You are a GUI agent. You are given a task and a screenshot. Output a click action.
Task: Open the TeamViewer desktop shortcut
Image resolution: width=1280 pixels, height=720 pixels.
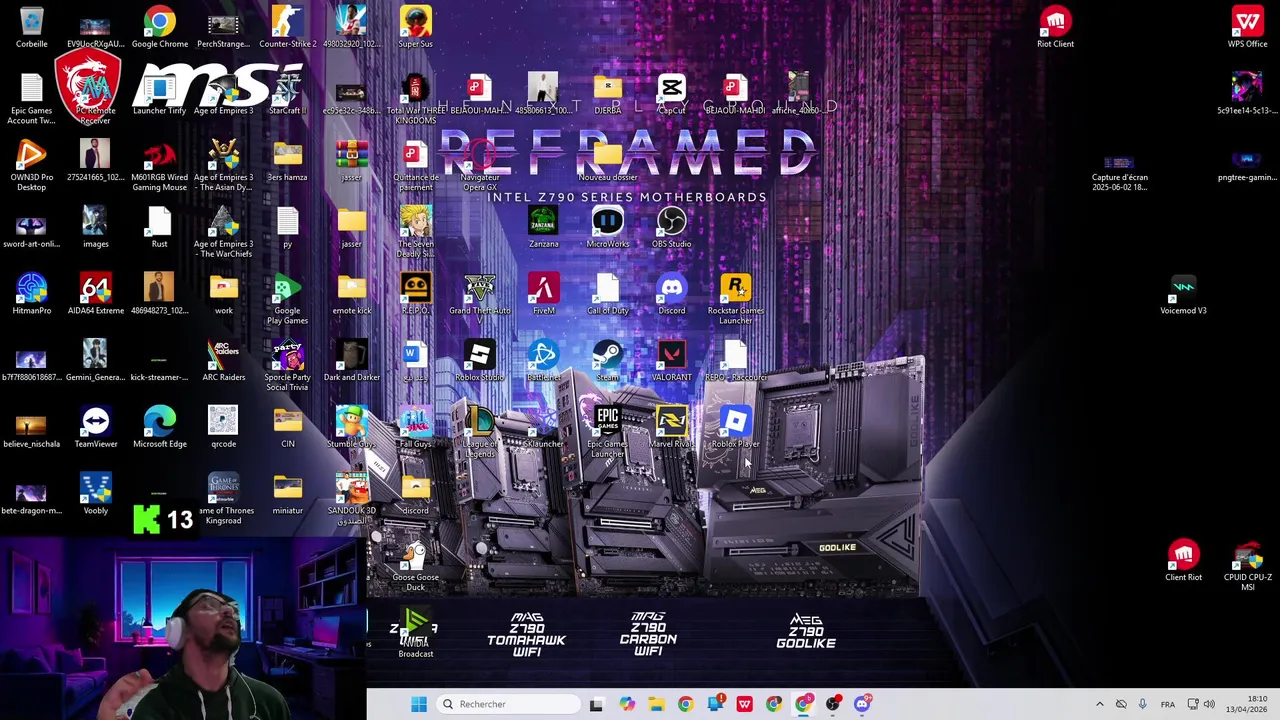(x=95, y=428)
